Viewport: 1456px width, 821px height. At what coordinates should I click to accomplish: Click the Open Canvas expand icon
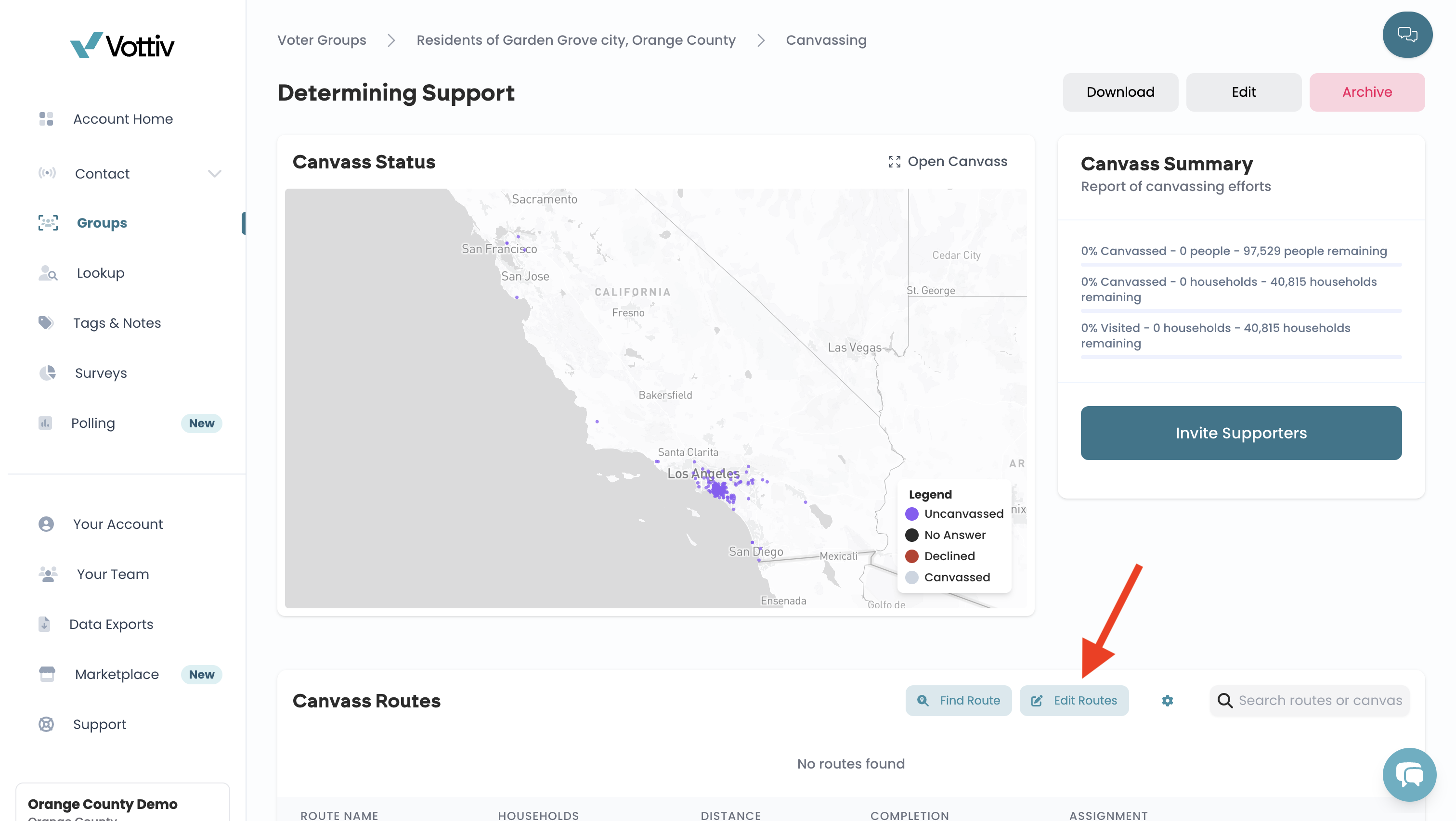click(x=894, y=162)
